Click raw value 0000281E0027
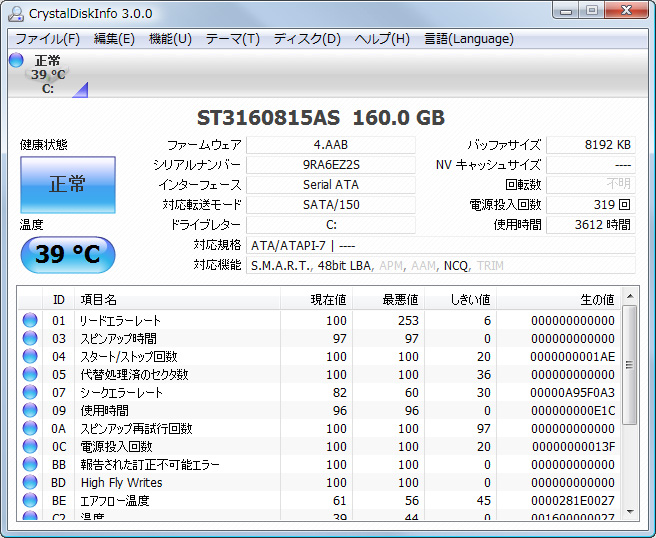Viewport: 656px width, 538px height. tap(573, 500)
